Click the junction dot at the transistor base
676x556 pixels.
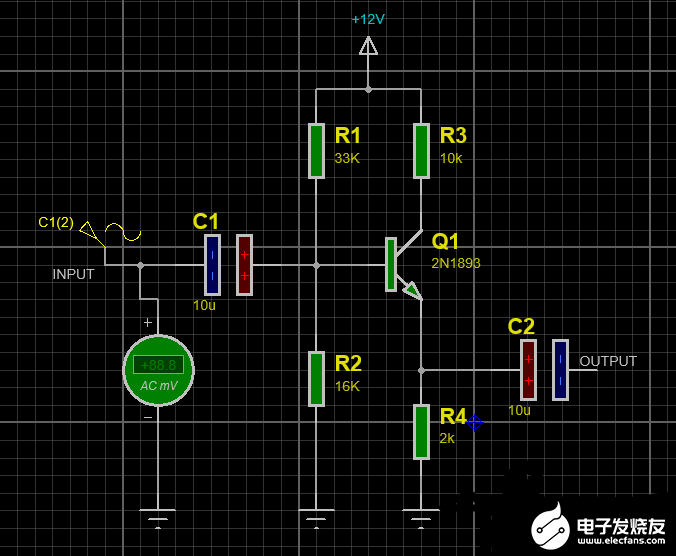[316, 265]
